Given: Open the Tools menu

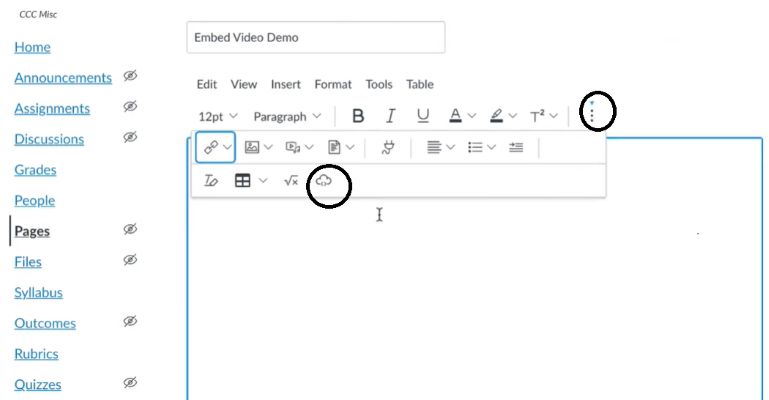Looking at the screenshot, I should click(379, 84).
